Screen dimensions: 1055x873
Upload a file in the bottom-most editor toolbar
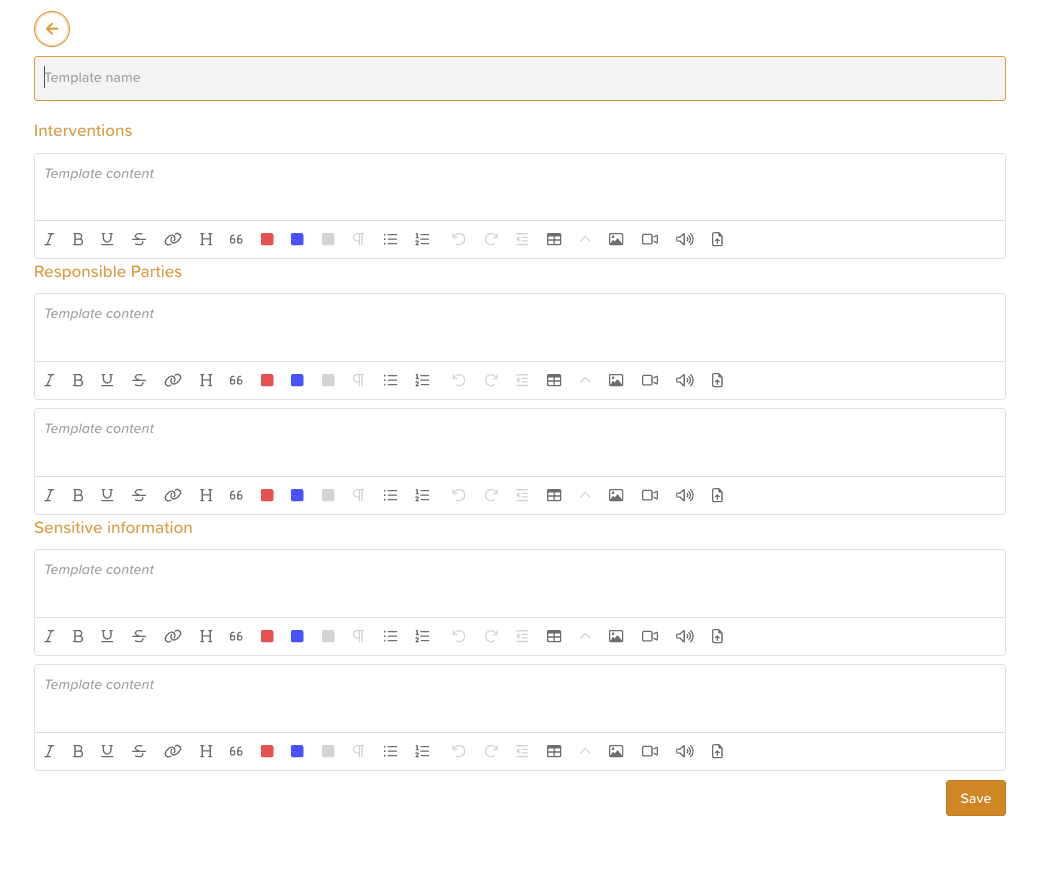tap(717, 751)
